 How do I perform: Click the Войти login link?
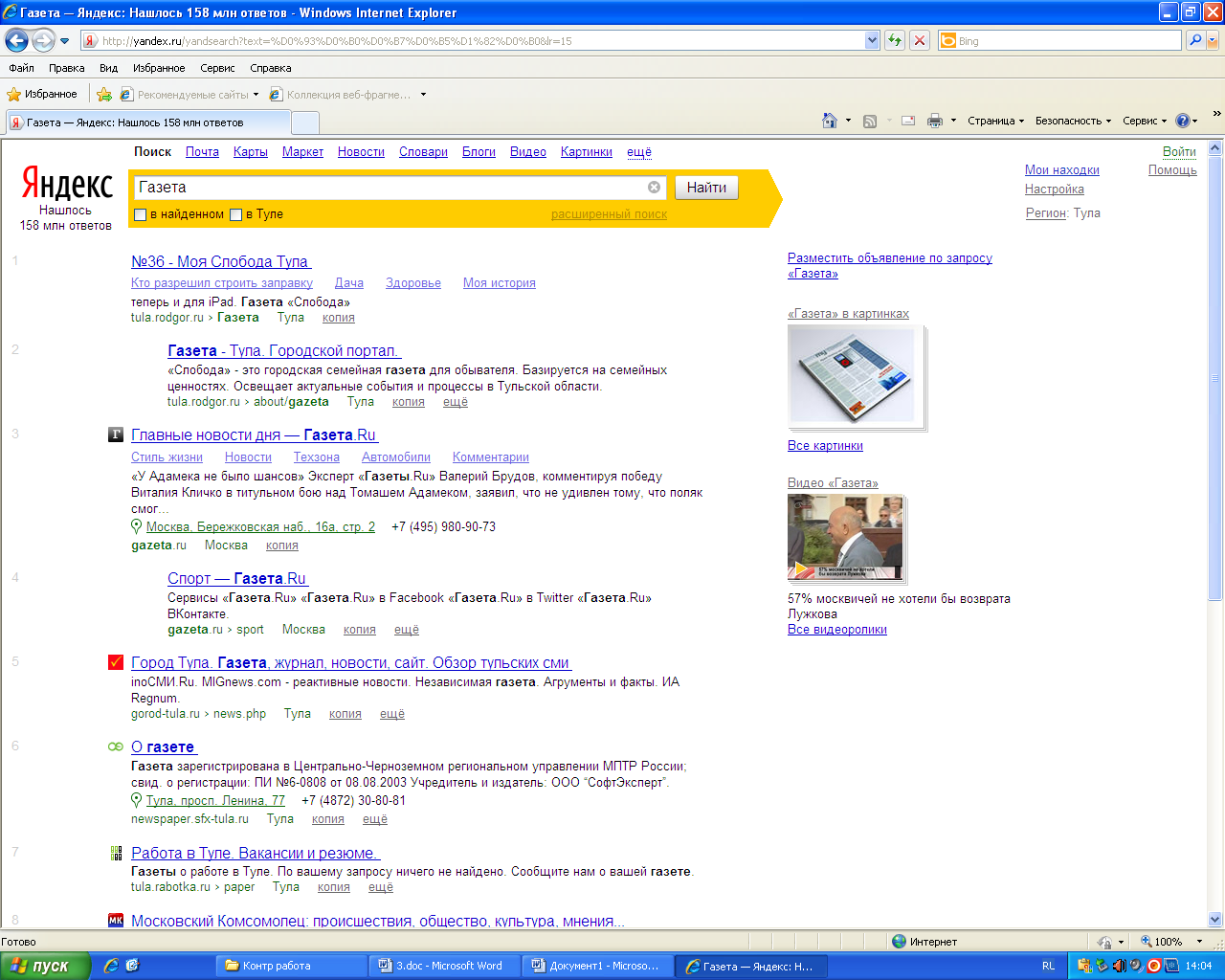click(1179, 151)
